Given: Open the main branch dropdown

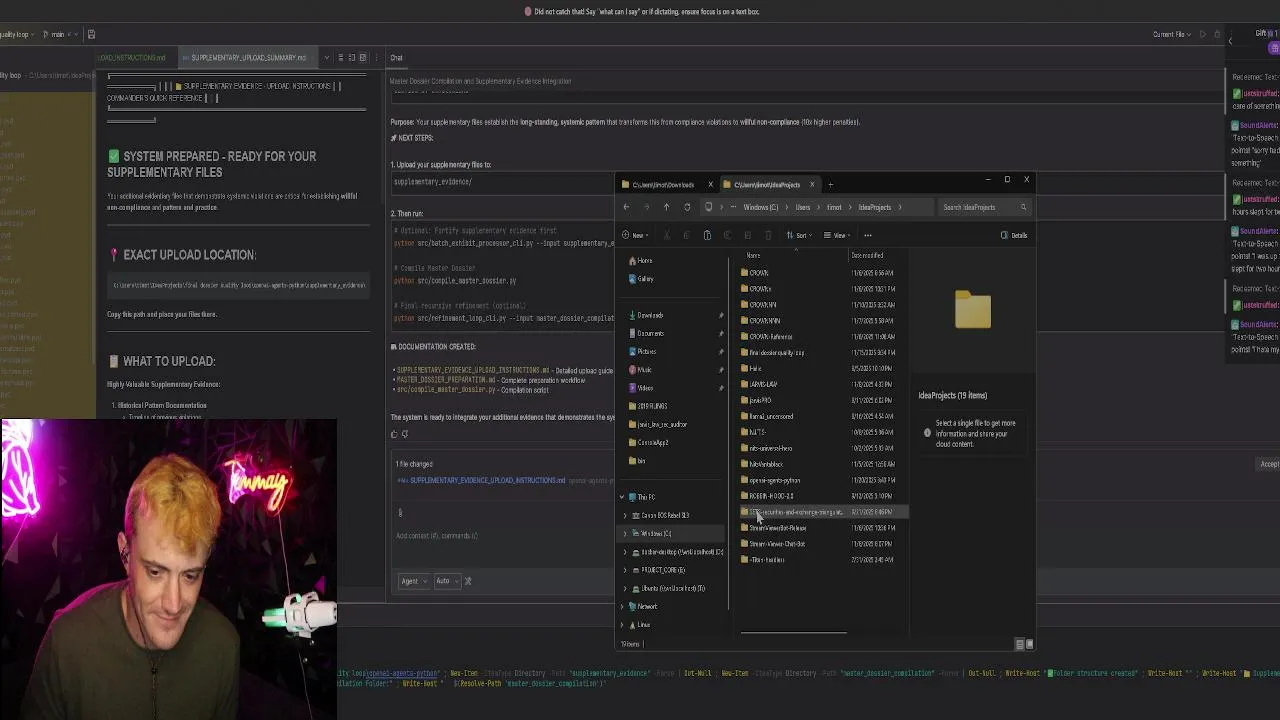Looking at the screenshot, I should click(x=58, y=34).
